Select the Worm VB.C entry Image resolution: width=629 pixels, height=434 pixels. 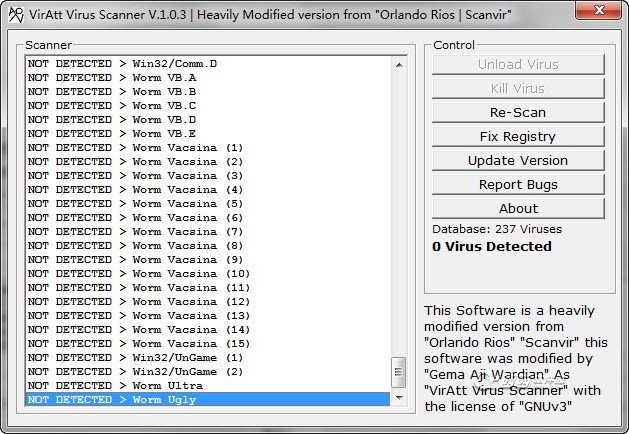point(208,106)
